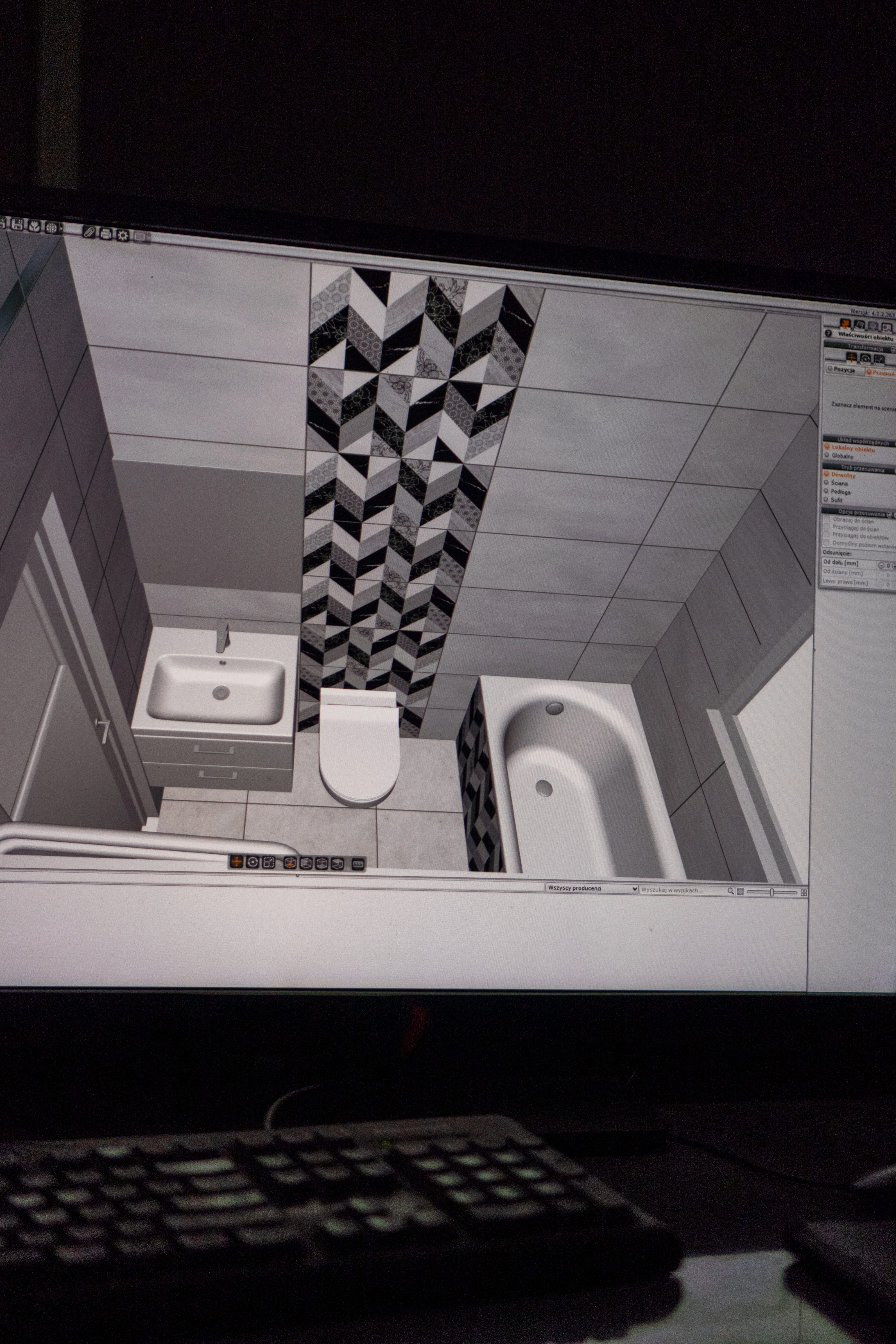Select Dowolny move mode
Image resolution: width=896 pixels, height=1344 pixels.
click(840, 475)
